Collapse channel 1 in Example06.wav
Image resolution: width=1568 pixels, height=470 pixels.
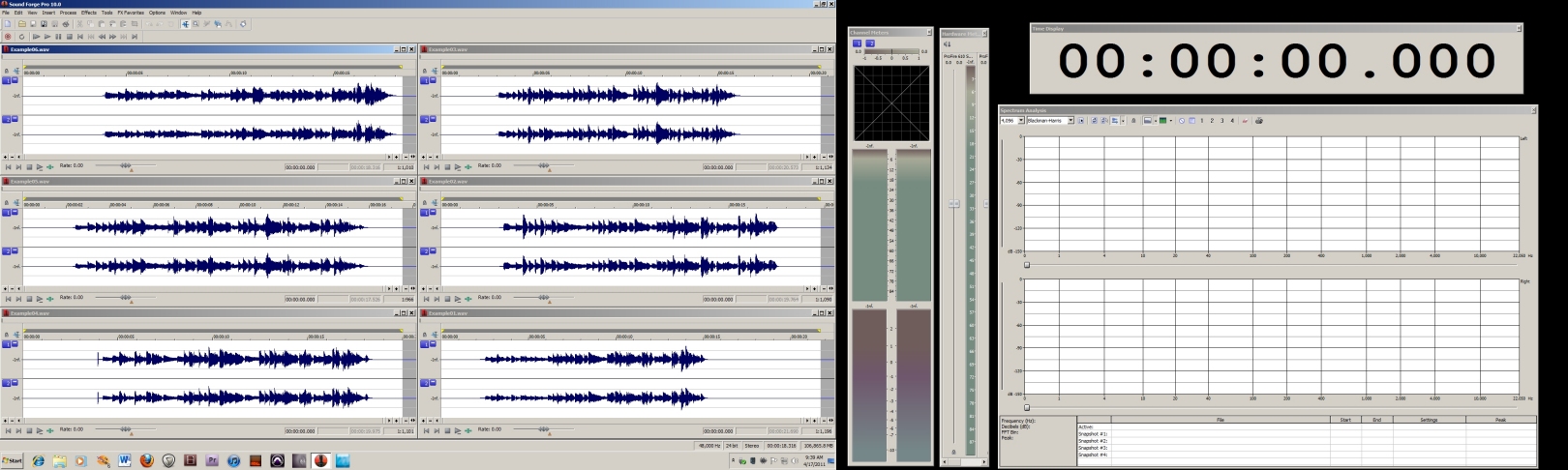pos(15,80)
